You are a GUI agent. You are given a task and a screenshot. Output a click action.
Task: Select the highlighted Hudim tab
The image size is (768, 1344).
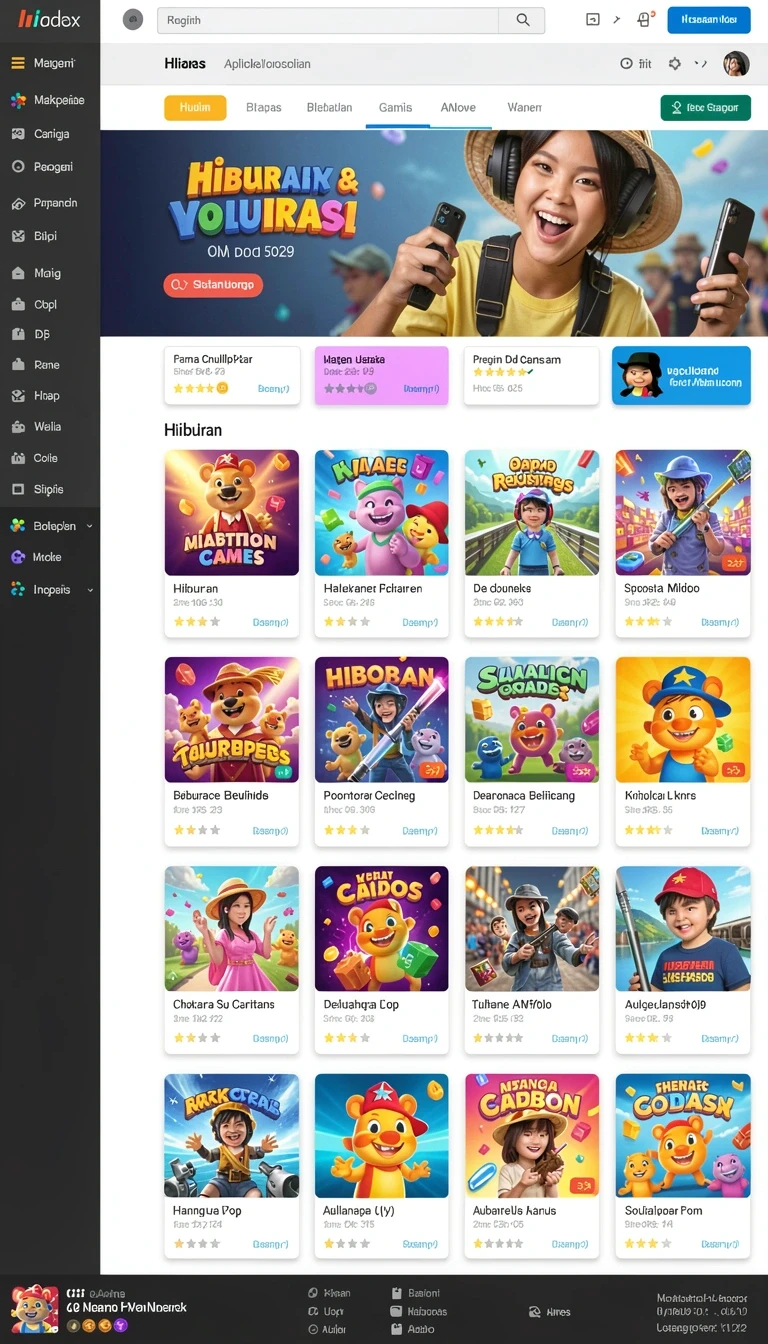195,108
